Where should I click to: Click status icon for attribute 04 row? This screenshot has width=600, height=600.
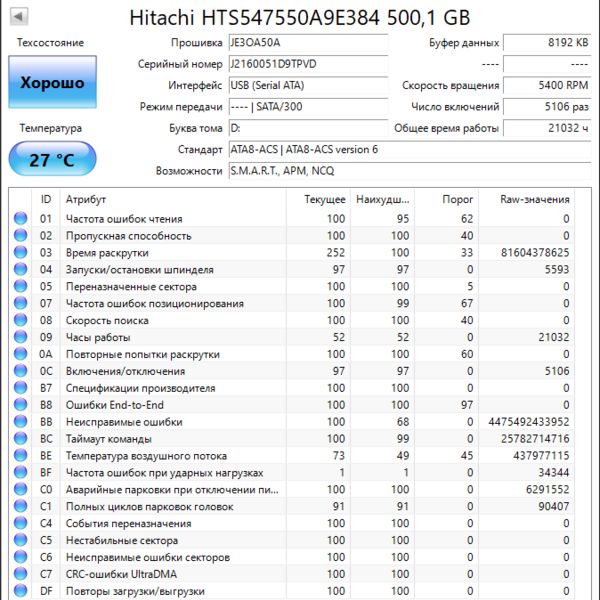(21, 269)
